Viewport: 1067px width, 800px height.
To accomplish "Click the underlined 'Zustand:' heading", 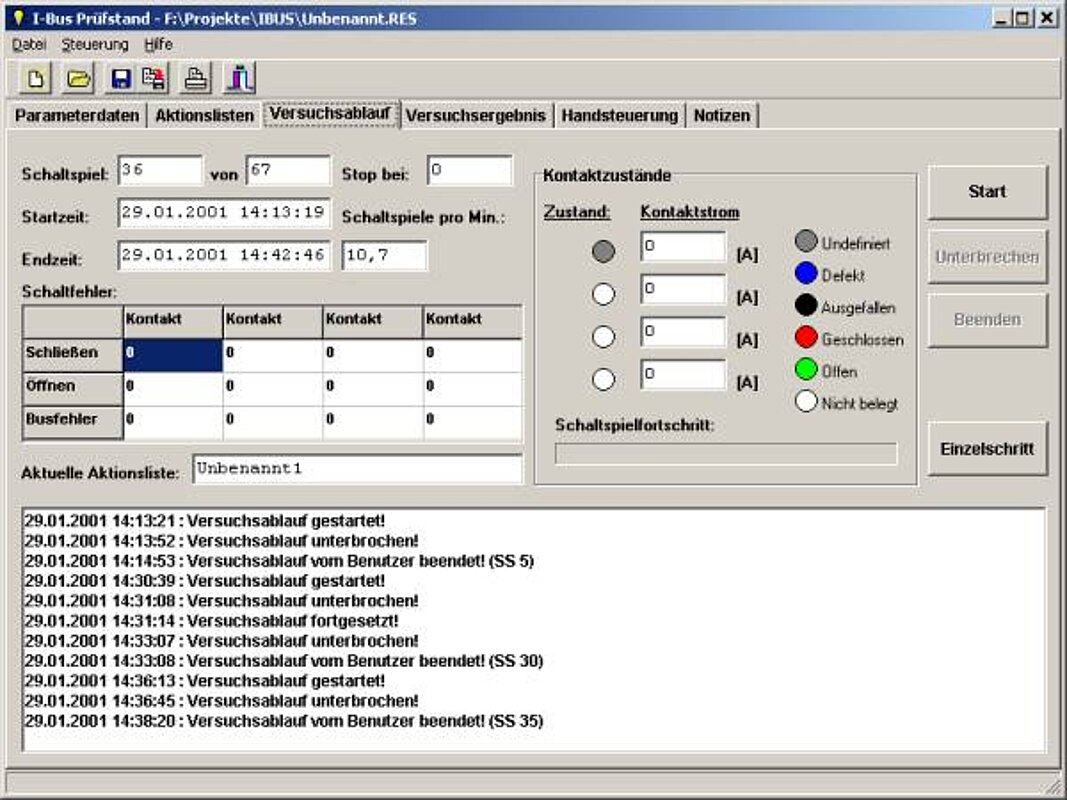I will (x=577, y=212).
